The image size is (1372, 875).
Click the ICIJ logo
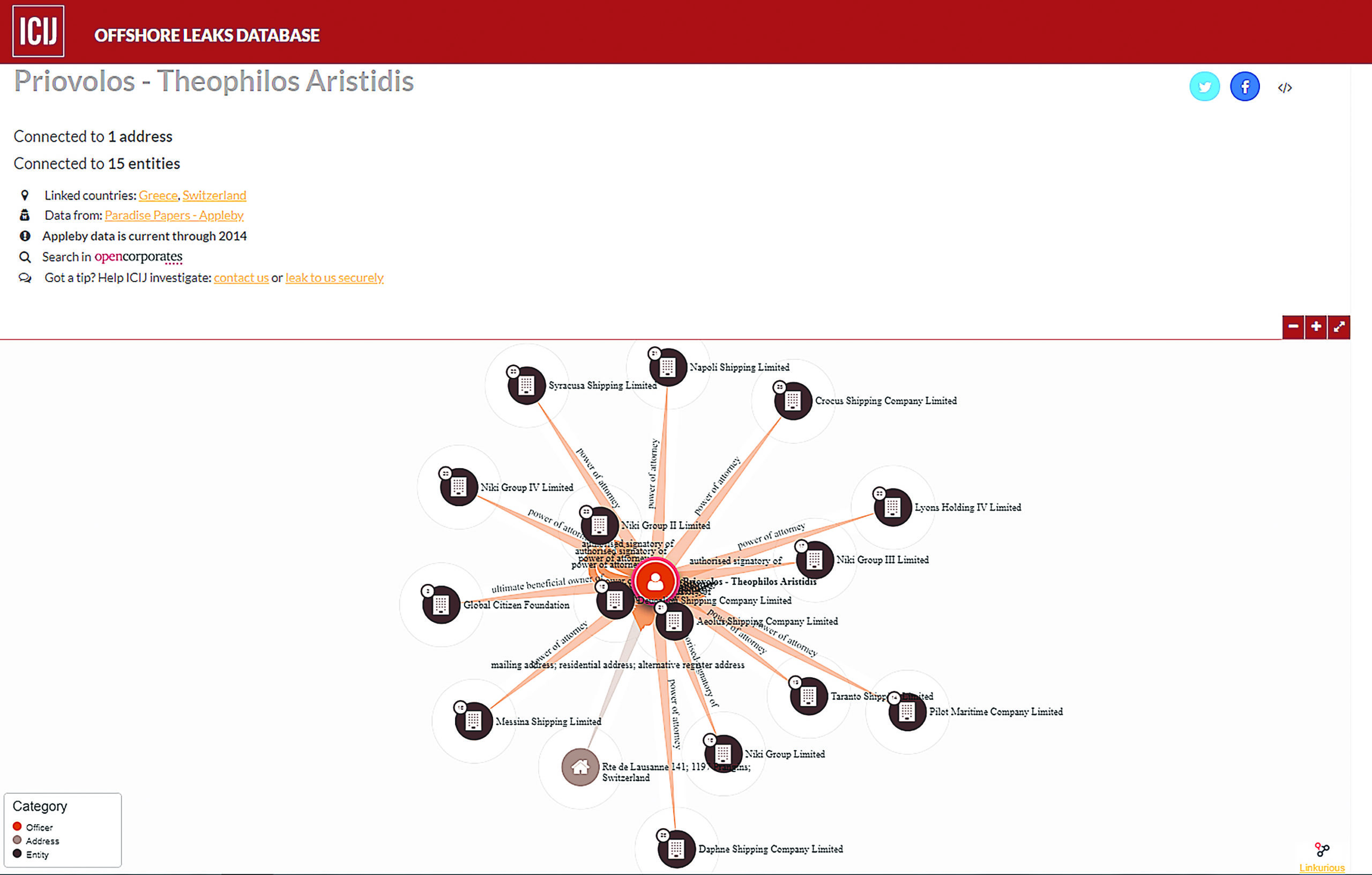[x=38, y=31]
